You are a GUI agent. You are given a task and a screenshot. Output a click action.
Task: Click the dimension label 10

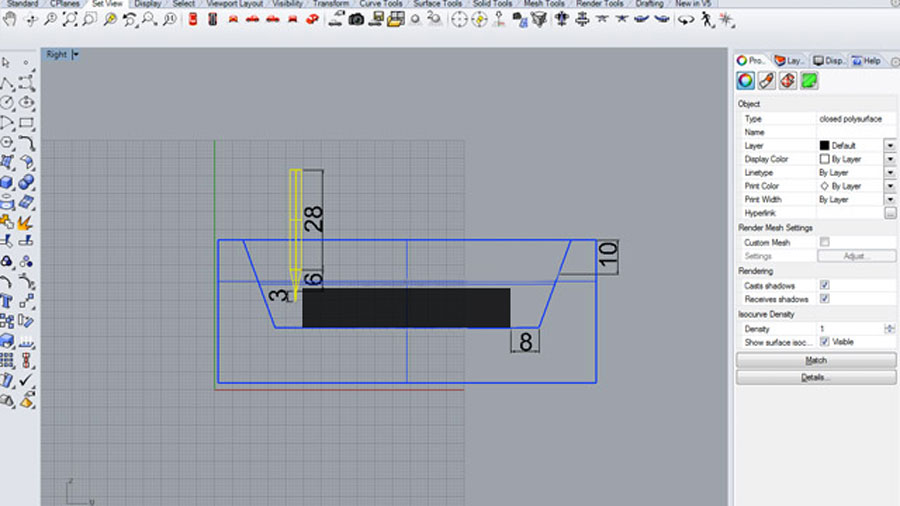click(607, 255)
